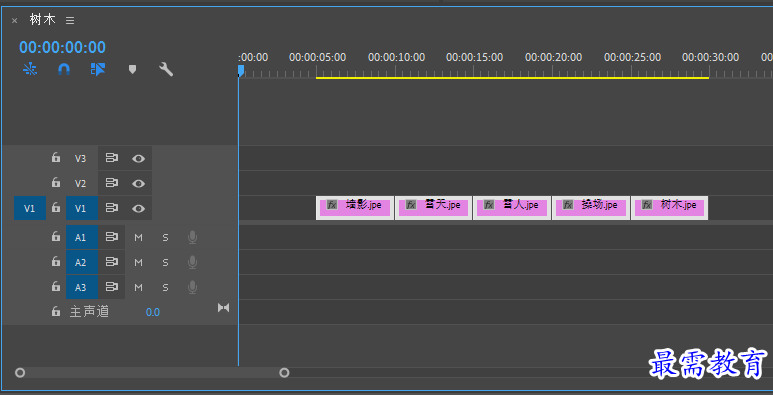Toggle the Snap magnet icon
The image size is (773, 395).
point(64,70)
